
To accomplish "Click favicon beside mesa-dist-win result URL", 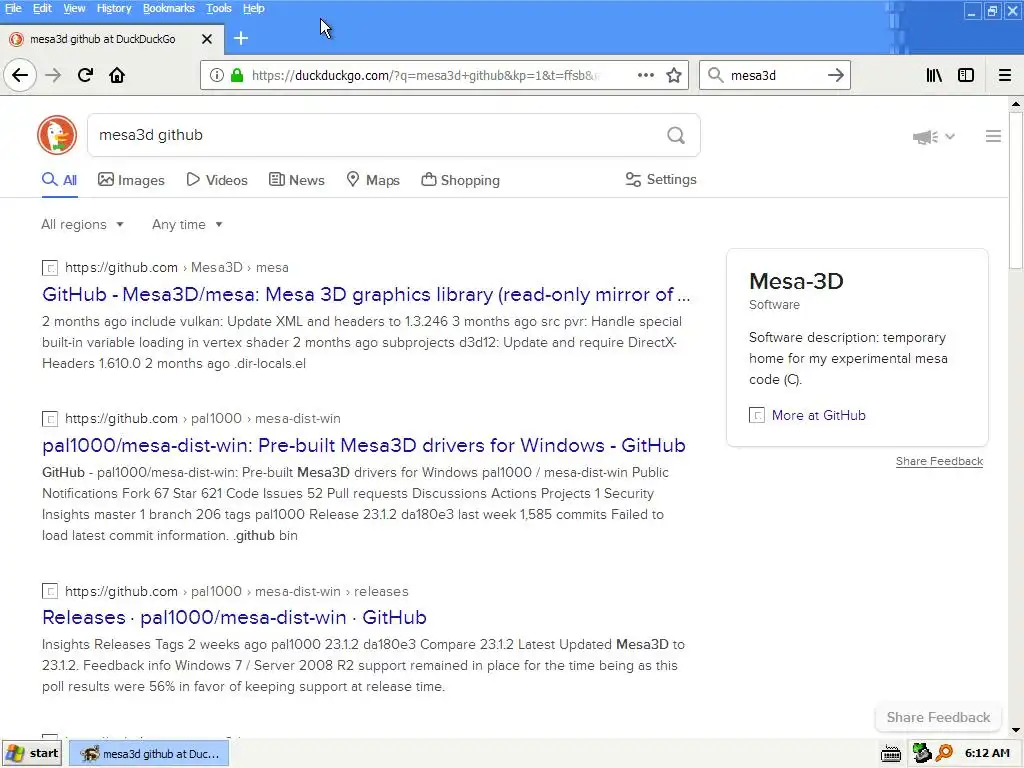I will (x=50, y=419).
